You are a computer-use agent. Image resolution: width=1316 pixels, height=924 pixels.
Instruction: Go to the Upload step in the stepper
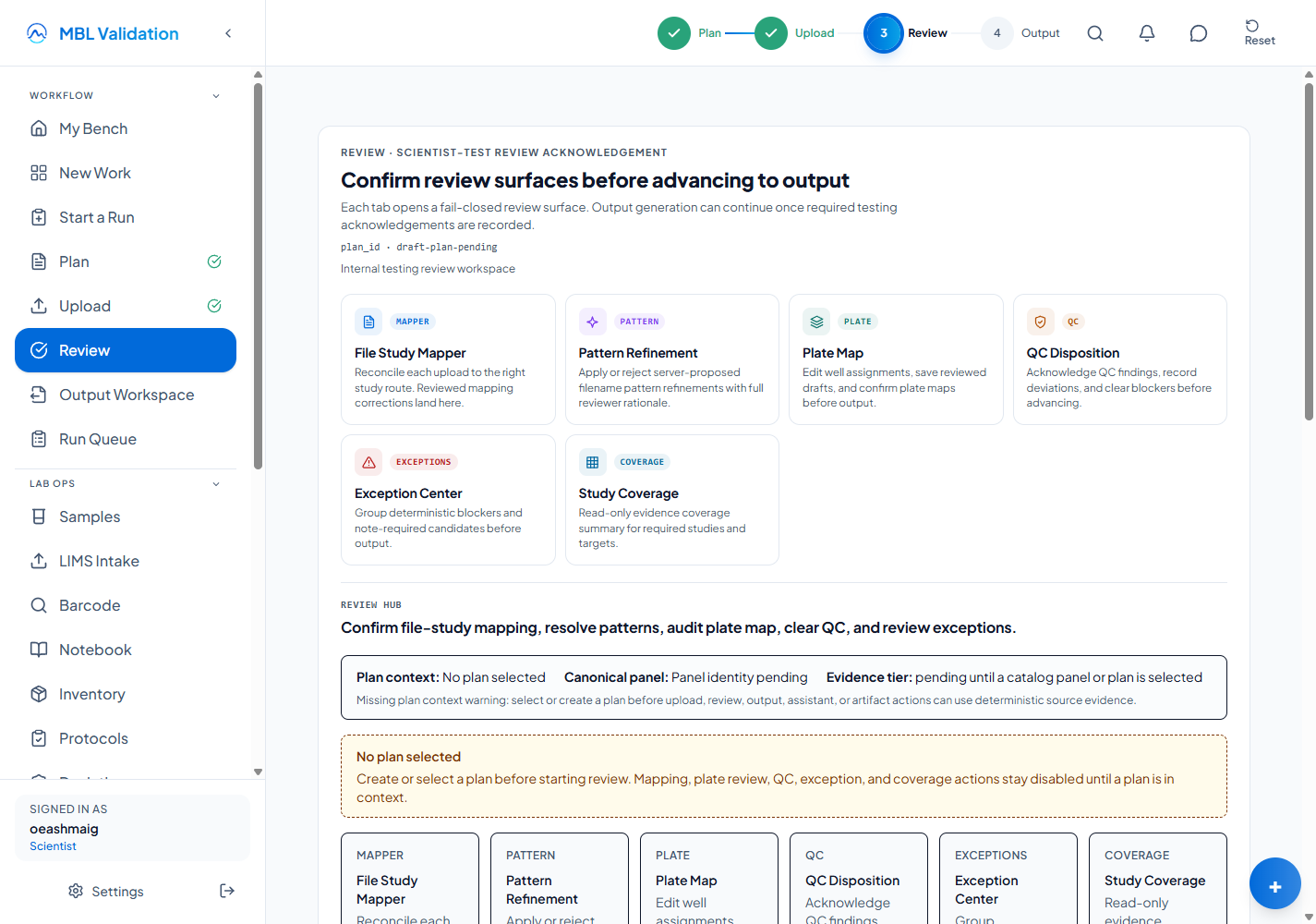pos(794,33)
